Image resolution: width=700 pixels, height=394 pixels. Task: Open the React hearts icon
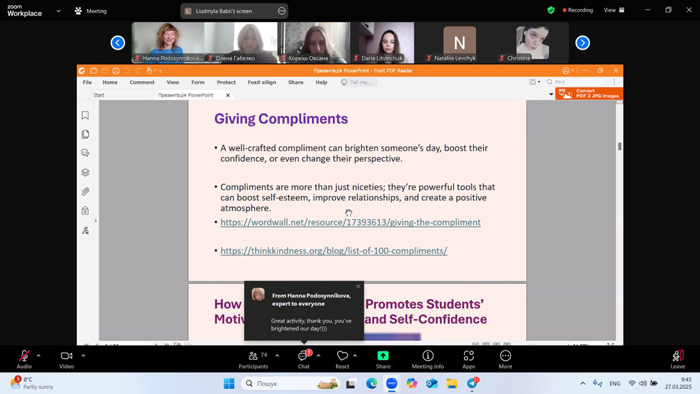pyautogui.click(x=342, y=356)
